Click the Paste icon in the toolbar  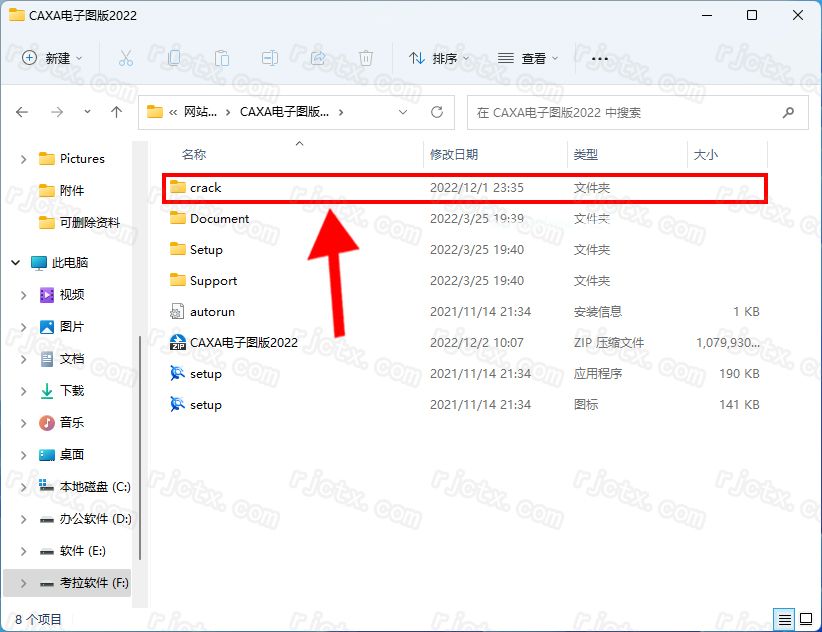(221, 58)
